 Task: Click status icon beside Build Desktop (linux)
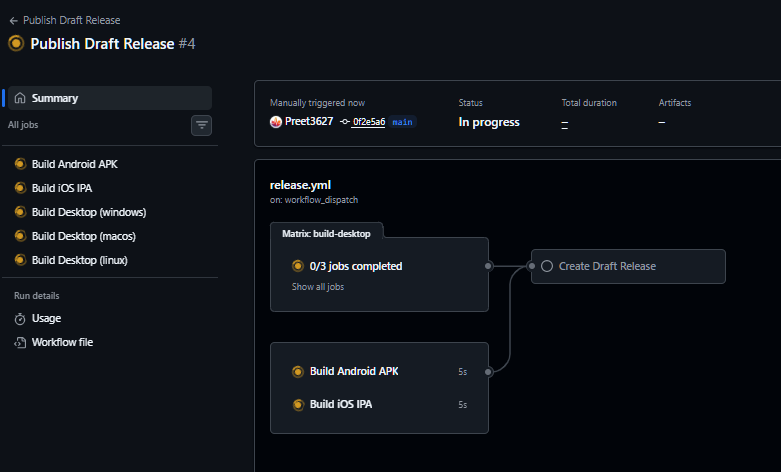pyautogui.click(x=20, y=260)
